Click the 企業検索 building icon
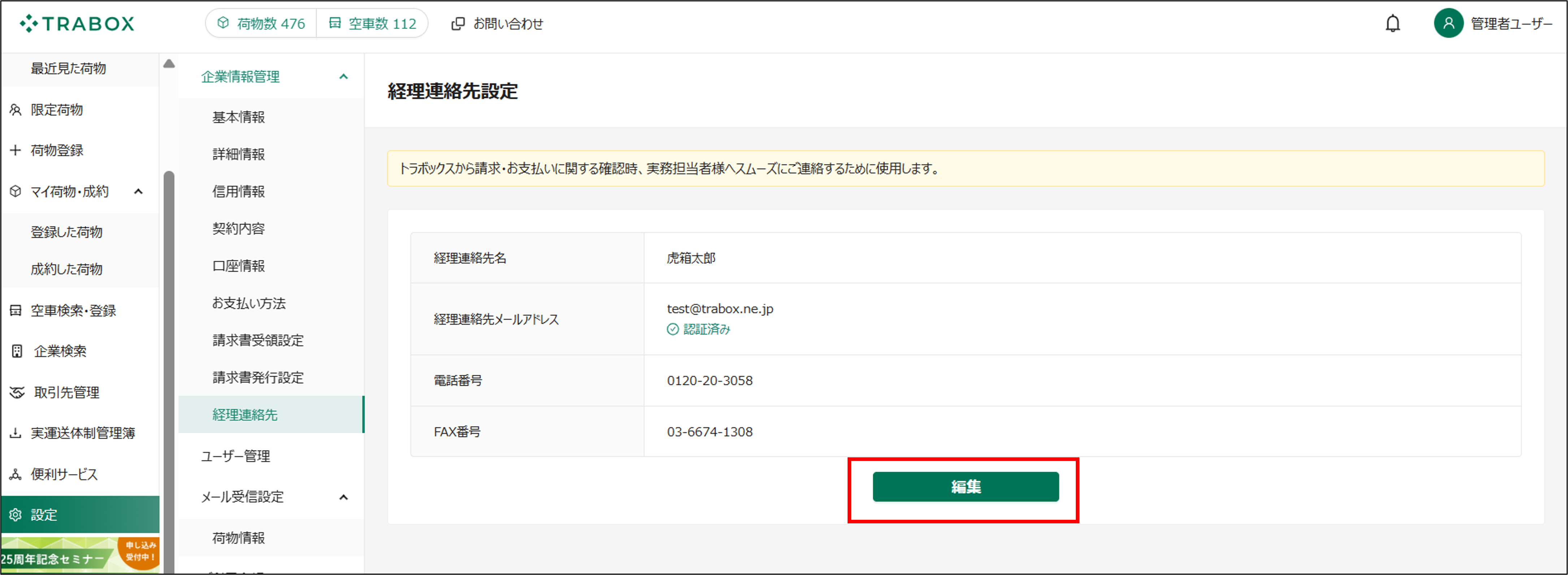Viewport: 1568px width, 575px height. 17,351
